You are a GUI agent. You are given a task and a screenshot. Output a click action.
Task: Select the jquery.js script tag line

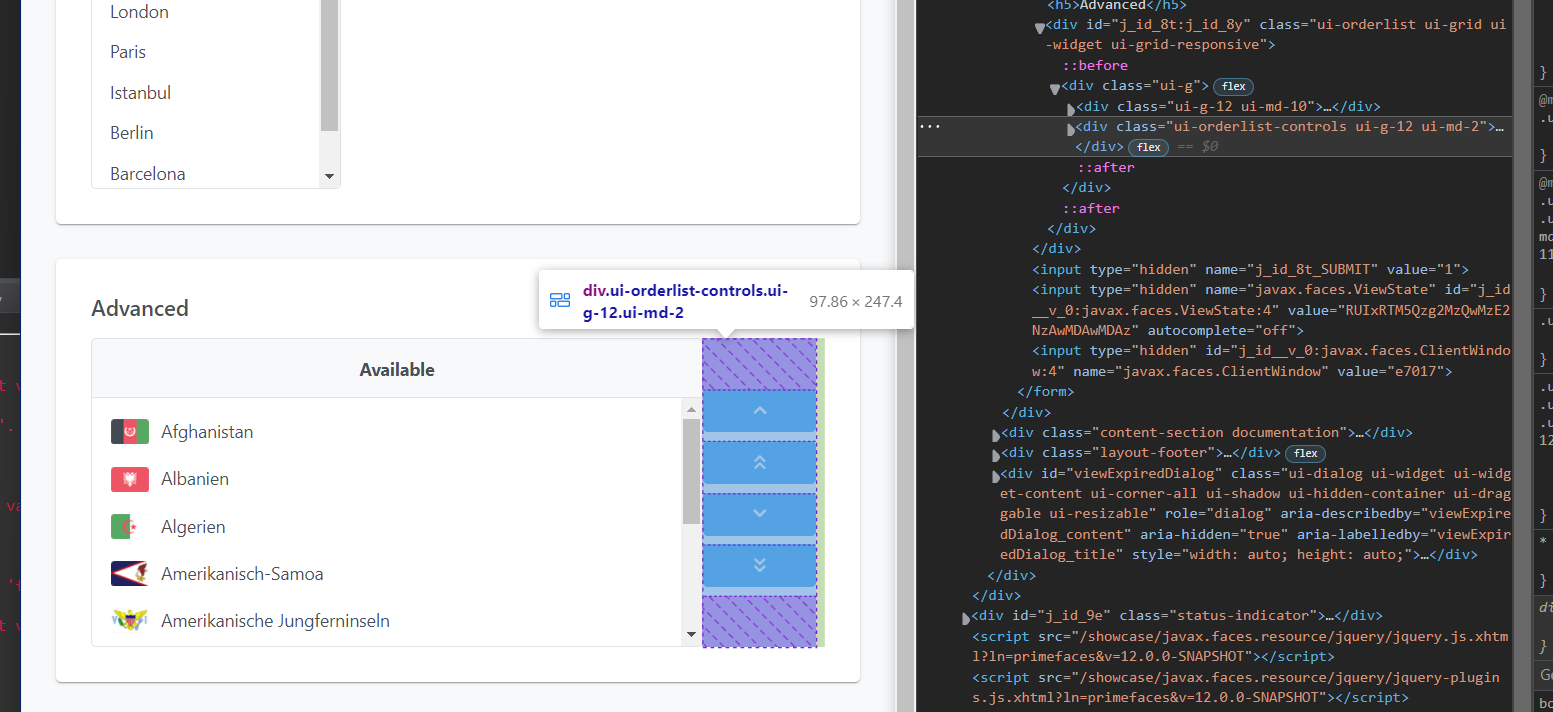point(1241,646)
